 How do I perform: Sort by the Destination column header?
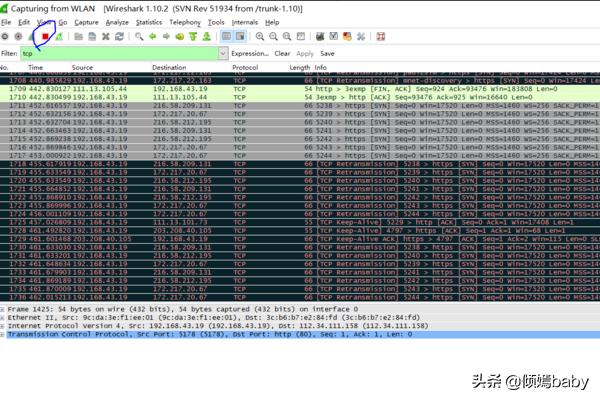click(169, 67)
